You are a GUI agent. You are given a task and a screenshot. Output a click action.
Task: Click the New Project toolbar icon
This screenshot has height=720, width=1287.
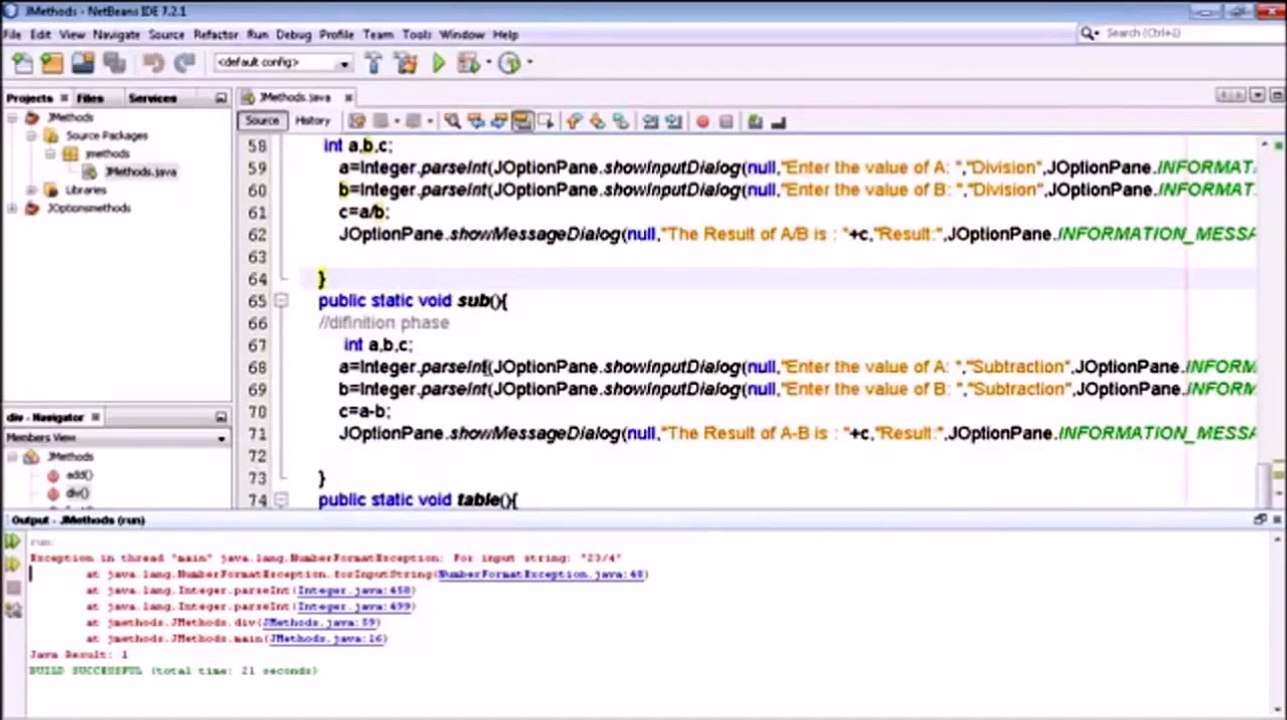tap(52, 63)
